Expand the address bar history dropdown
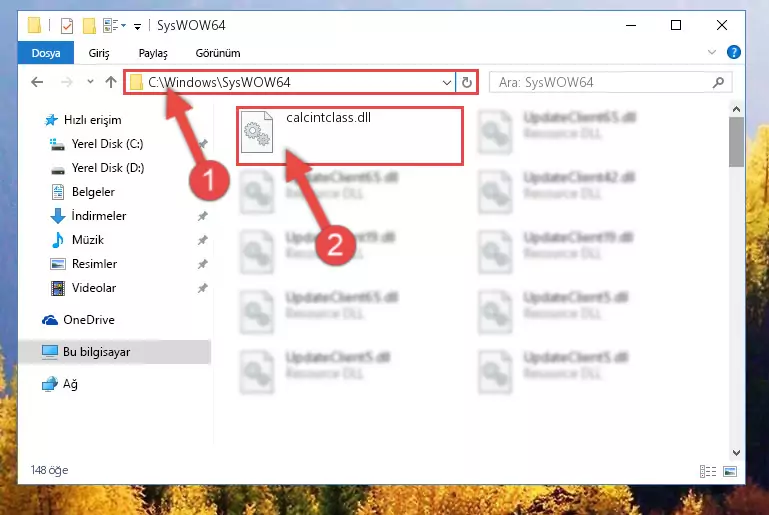Viewport: 769px width, 515px height. tap(446, 82)
